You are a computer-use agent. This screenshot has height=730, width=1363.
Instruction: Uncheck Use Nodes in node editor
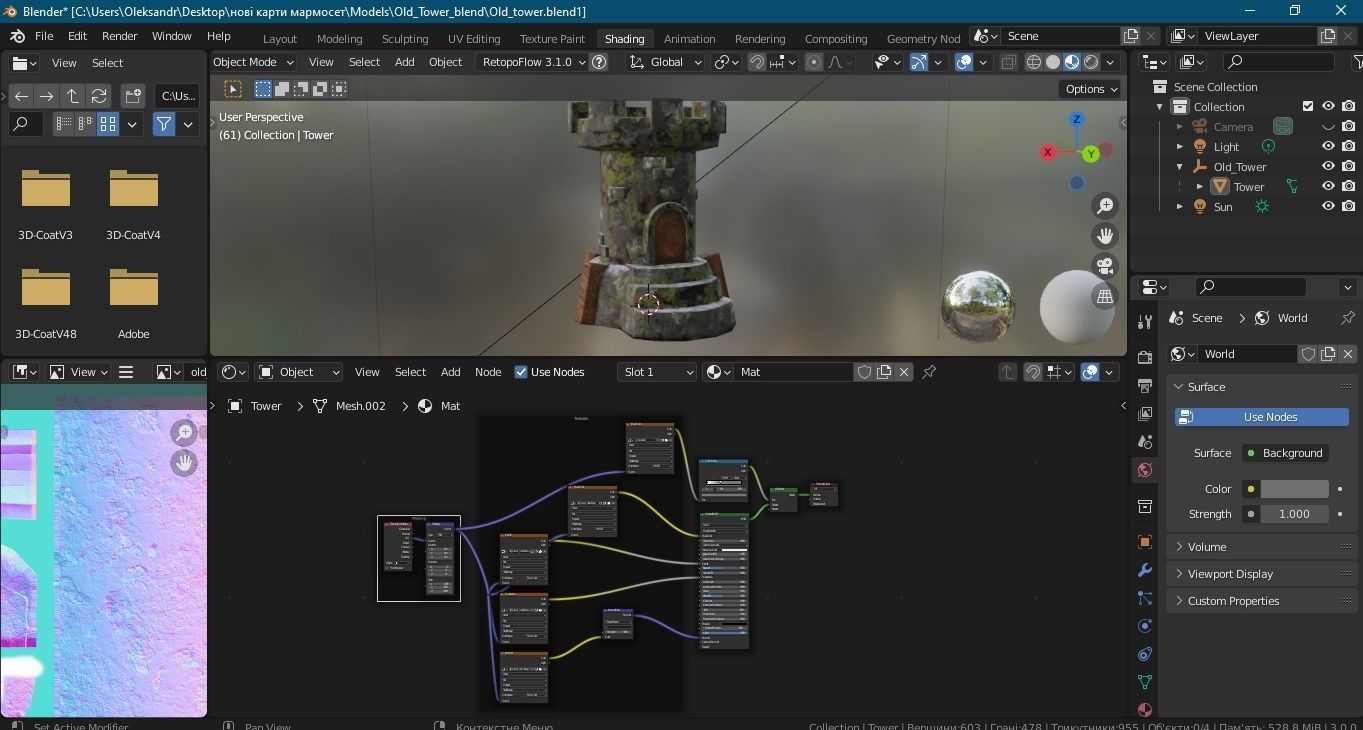tap(521, 372)
